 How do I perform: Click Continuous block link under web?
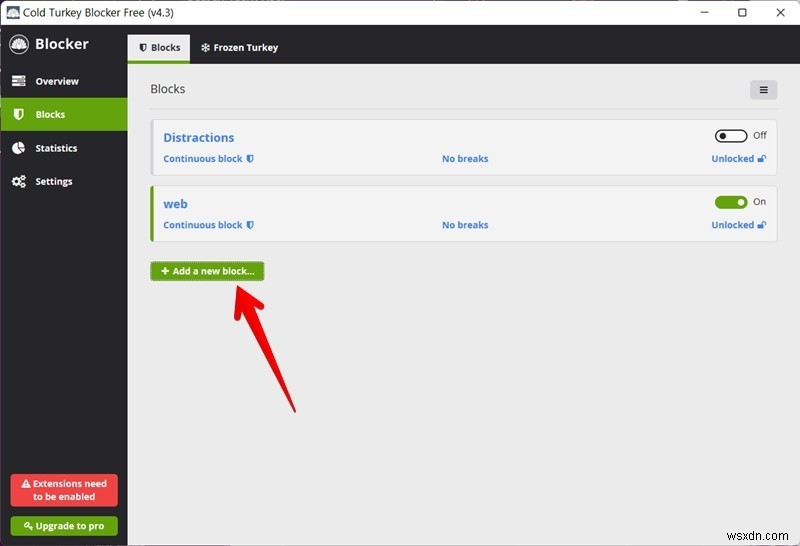[x=203, y=225]
